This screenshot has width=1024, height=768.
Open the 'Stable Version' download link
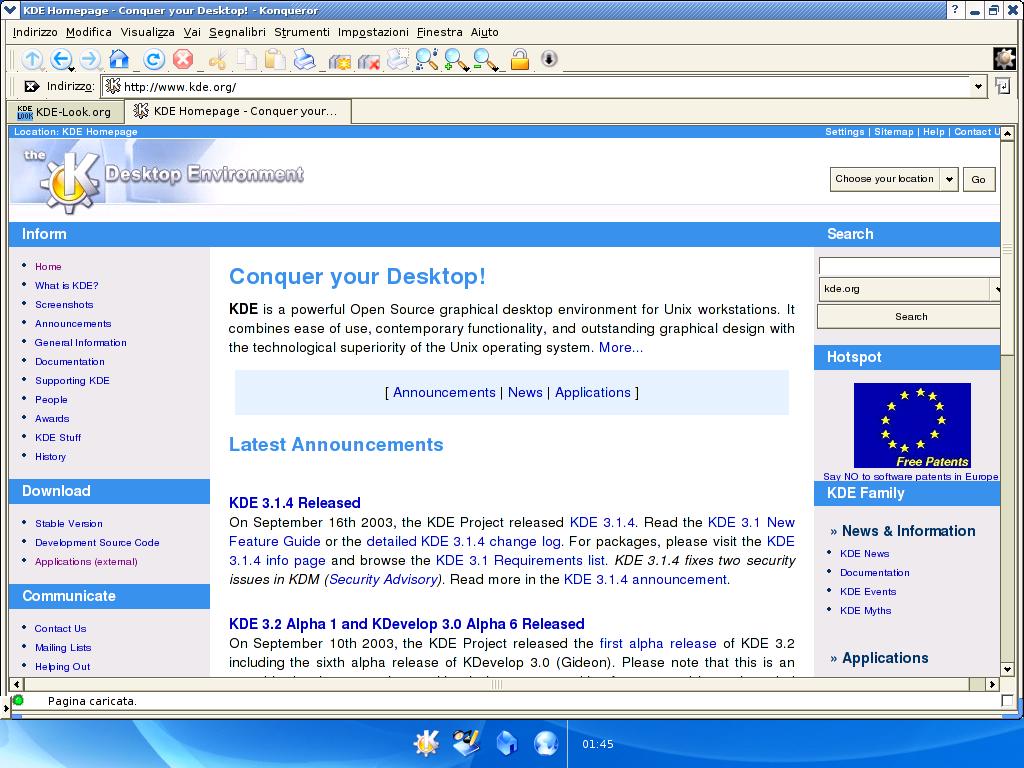pos(69,524)
